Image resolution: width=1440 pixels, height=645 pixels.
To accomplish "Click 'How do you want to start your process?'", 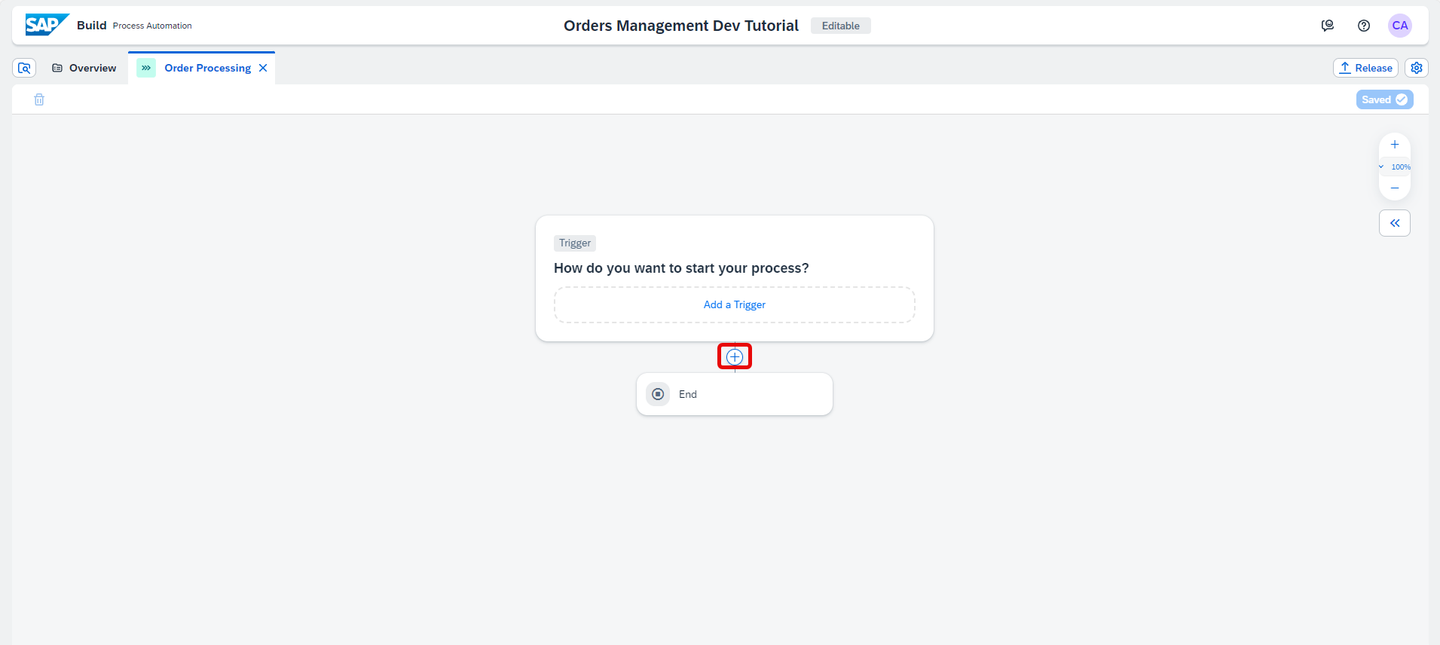I will click(681, 268).
